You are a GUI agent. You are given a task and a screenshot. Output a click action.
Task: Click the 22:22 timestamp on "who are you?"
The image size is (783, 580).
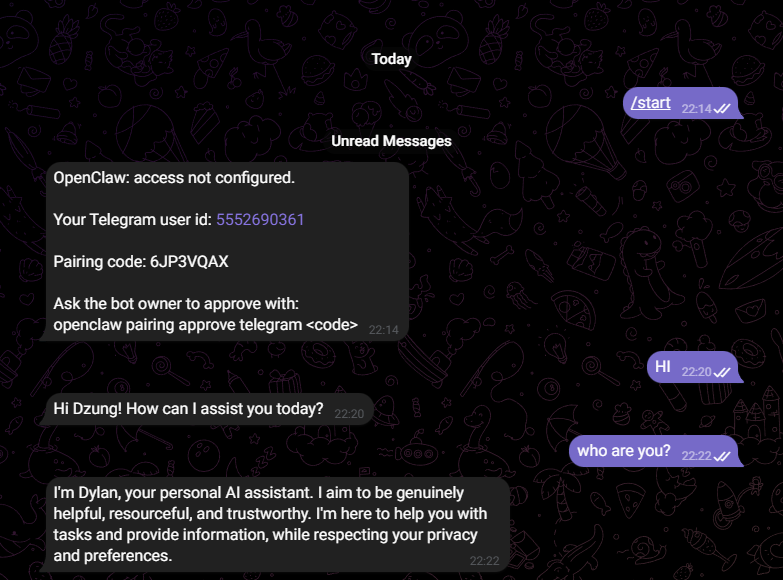point(696,456)
